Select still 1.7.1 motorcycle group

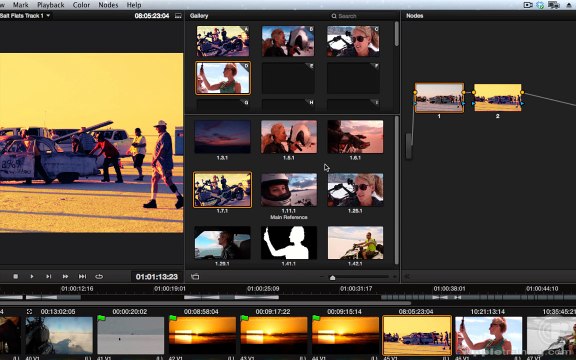tap(222, 190)
